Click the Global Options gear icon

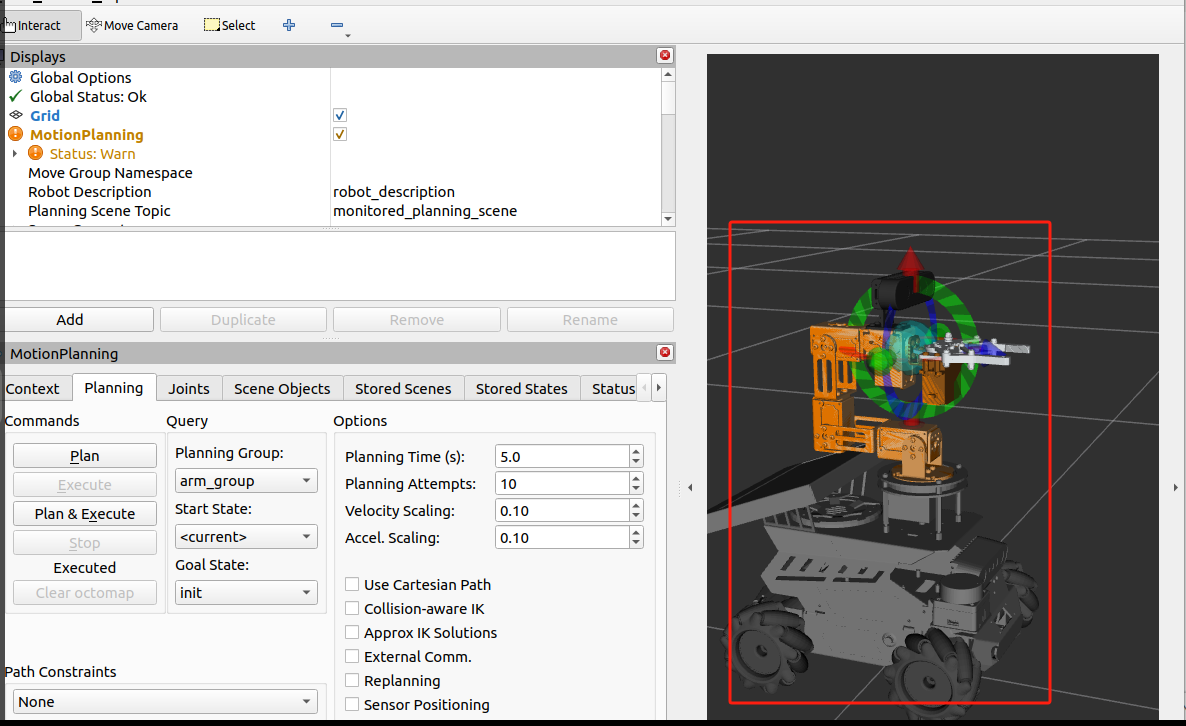coord(16,77)
